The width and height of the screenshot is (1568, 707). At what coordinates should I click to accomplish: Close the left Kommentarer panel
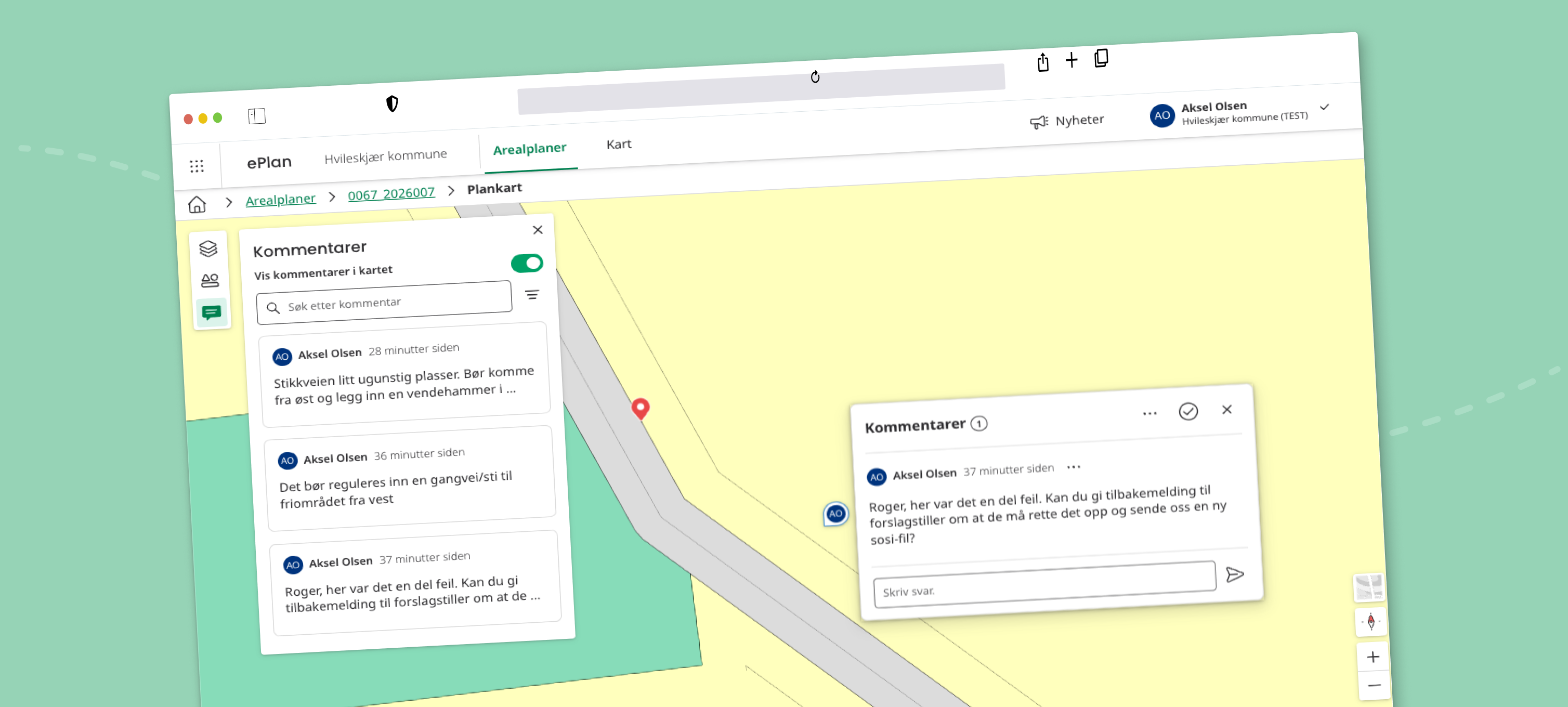point(538,230)
